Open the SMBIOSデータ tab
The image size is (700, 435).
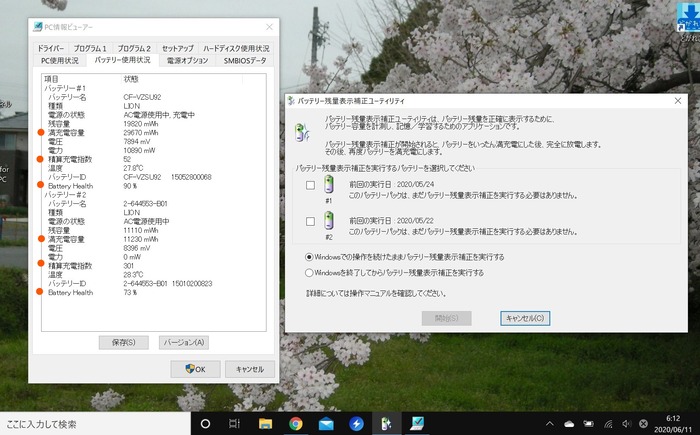tap(245, 60)
